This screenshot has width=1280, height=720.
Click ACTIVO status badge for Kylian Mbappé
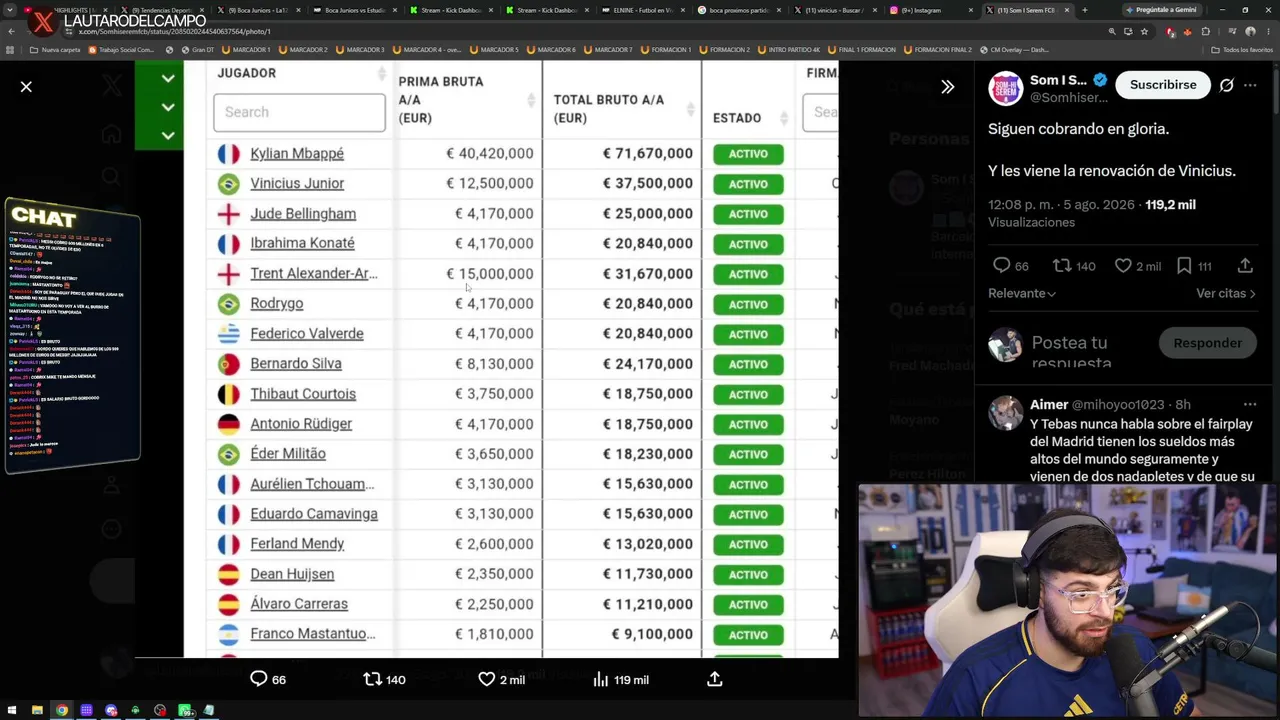pos(748,154)
